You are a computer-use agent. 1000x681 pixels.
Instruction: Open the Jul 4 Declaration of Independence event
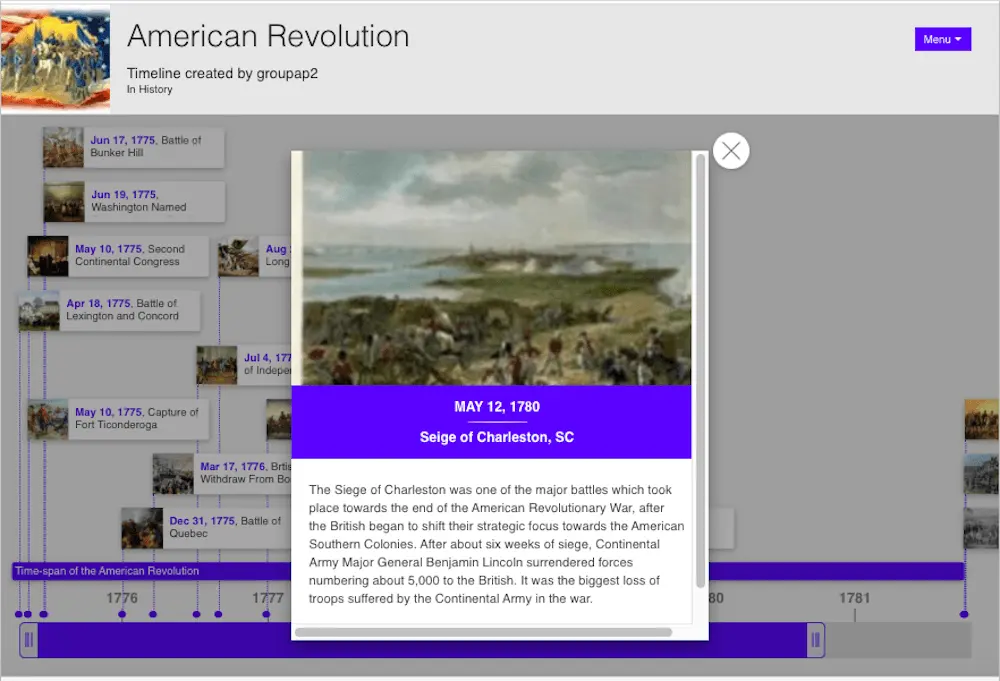[x=244, y=365]
